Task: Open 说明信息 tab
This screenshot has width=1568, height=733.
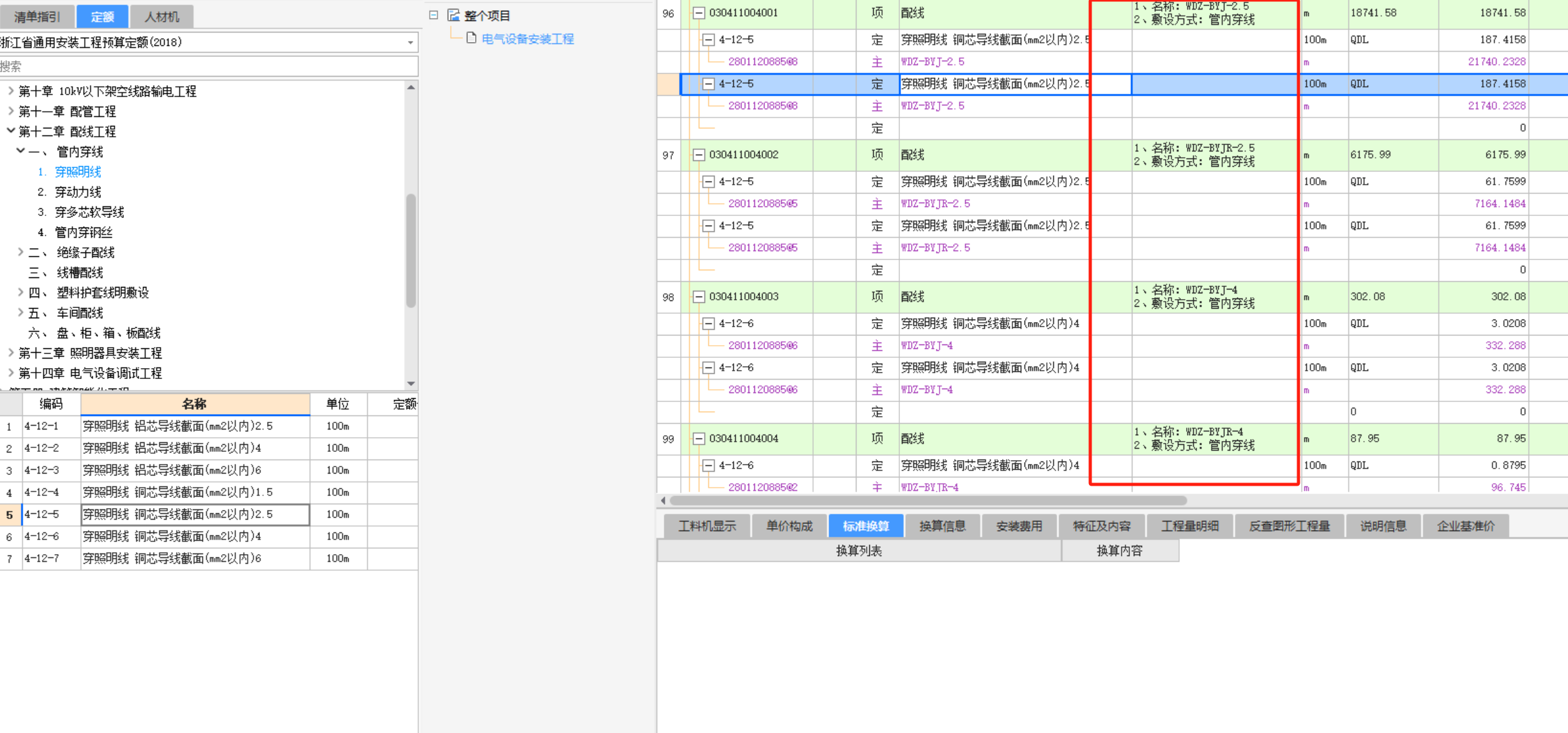Action: (1383, 526)
